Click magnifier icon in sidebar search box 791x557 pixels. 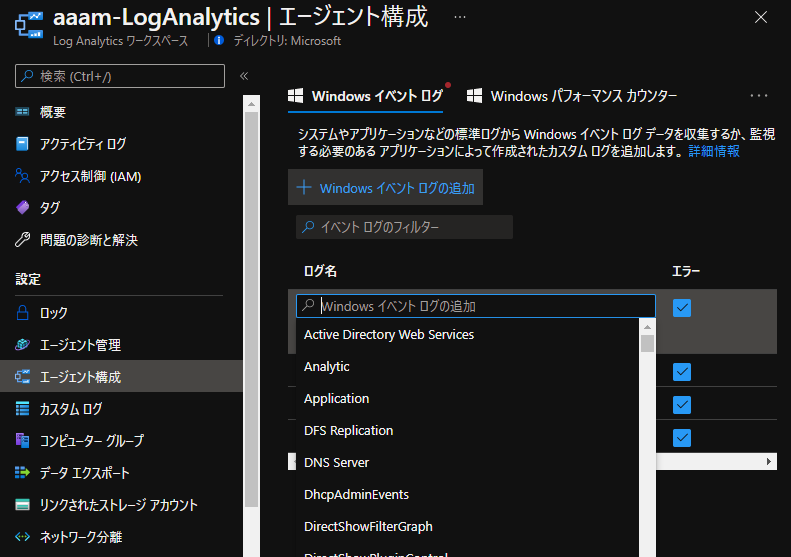[x=27, y=76]
